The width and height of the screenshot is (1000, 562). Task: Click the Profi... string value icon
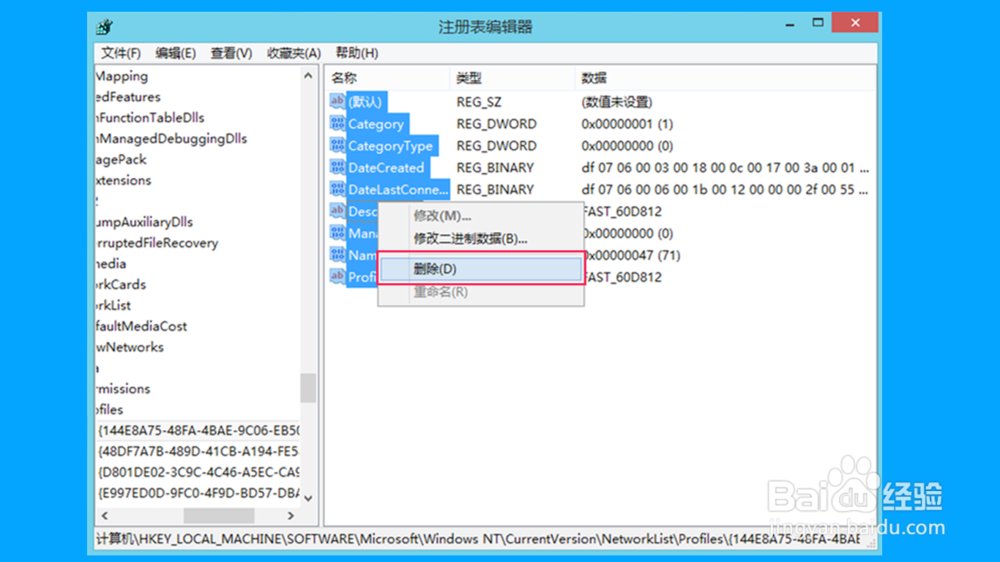click(x=337, y=276)
